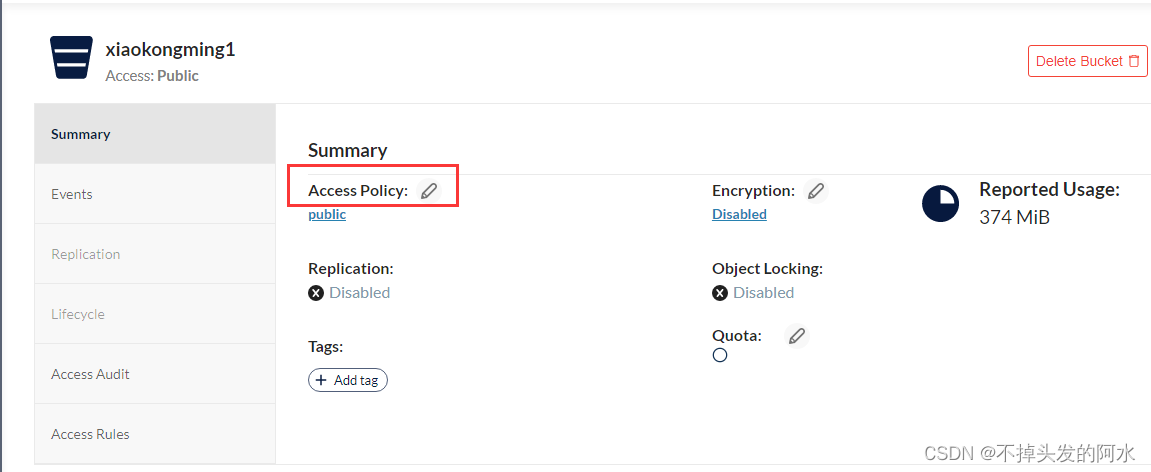Click the trash icon on Delete Bucket
Viewport: 1151px width, 472px height.
pos(1134,61)
